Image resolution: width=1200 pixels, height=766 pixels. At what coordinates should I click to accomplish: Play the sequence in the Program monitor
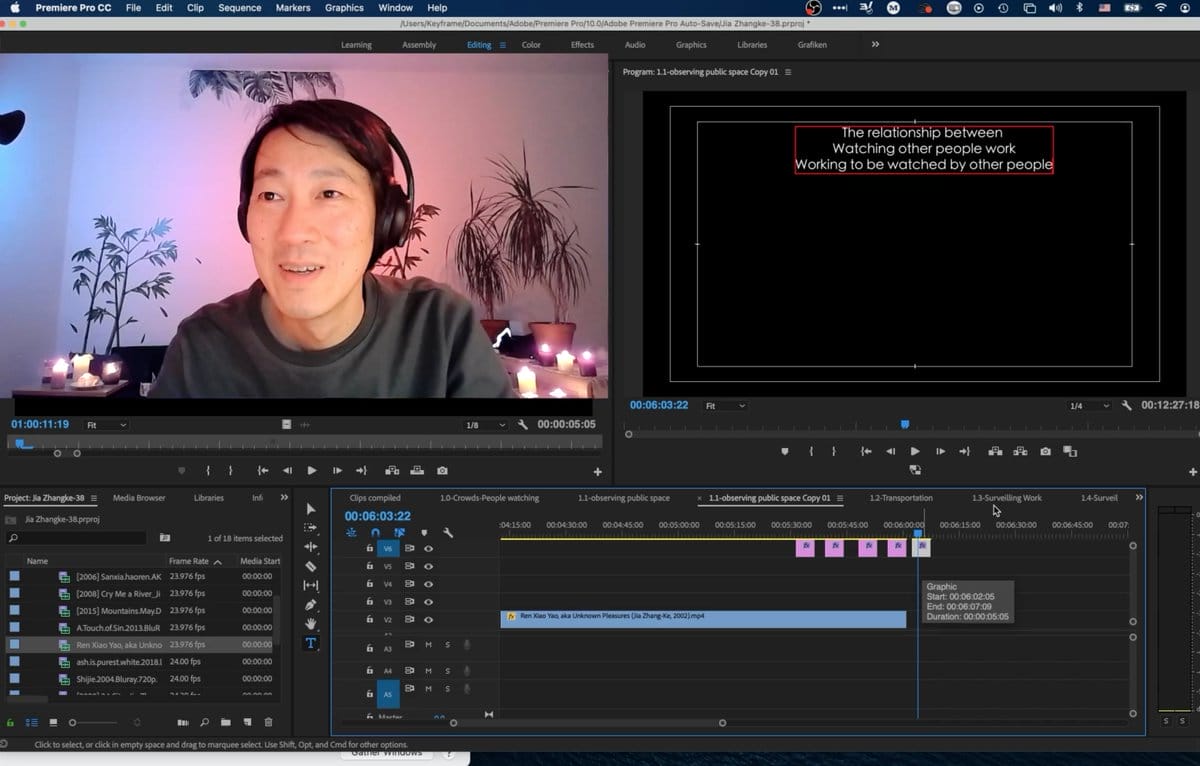(914, 452)
